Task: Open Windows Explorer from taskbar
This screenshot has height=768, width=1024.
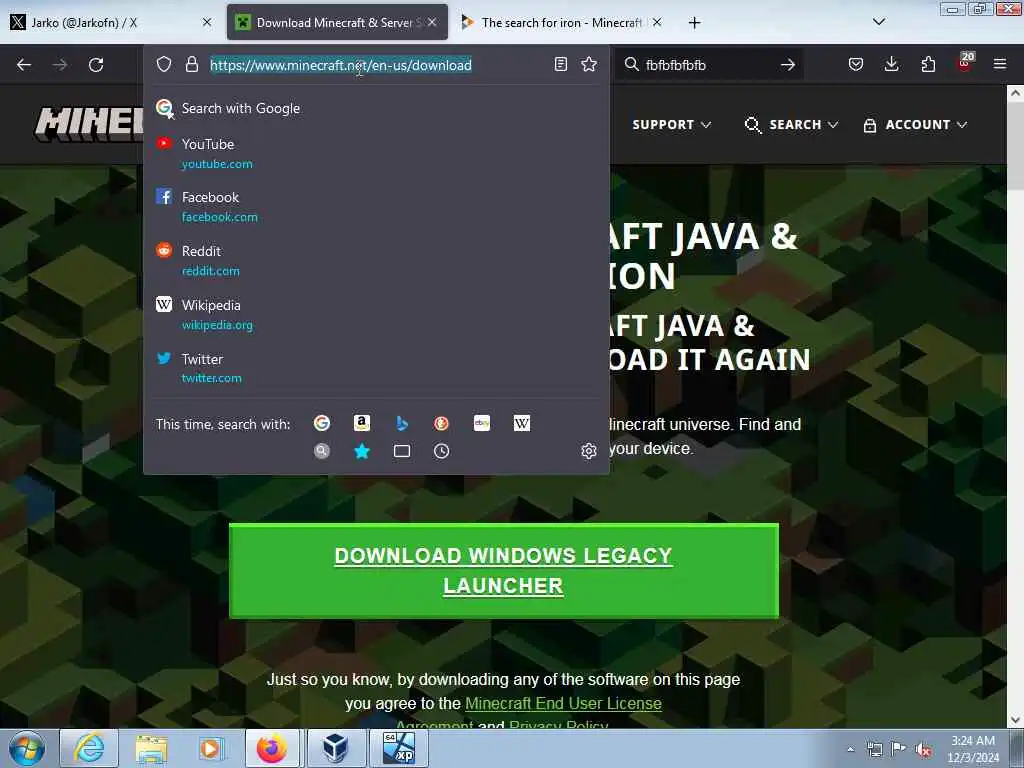Action: [x=152, y=748]
